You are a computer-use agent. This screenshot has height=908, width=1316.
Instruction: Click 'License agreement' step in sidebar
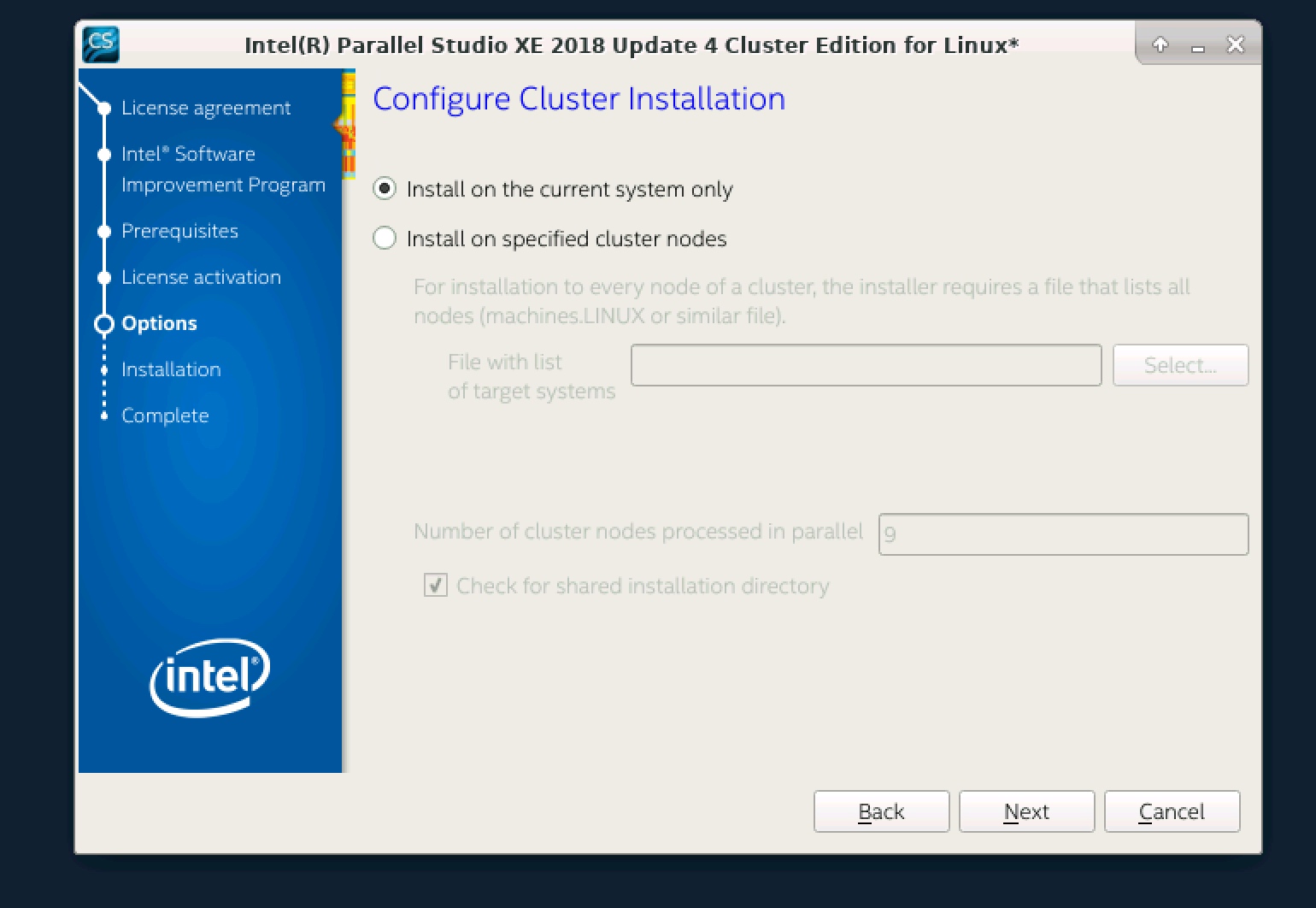coord(206,108)
